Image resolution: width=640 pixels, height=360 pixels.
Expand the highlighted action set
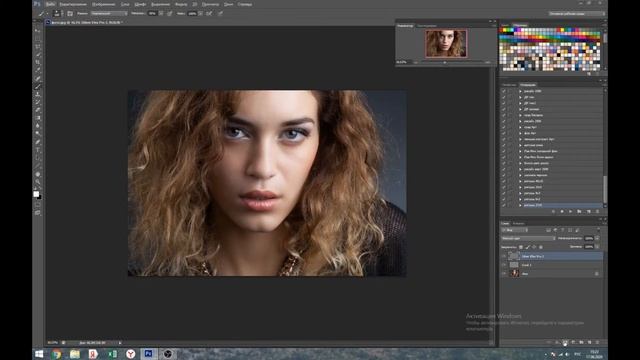(520, 205)
